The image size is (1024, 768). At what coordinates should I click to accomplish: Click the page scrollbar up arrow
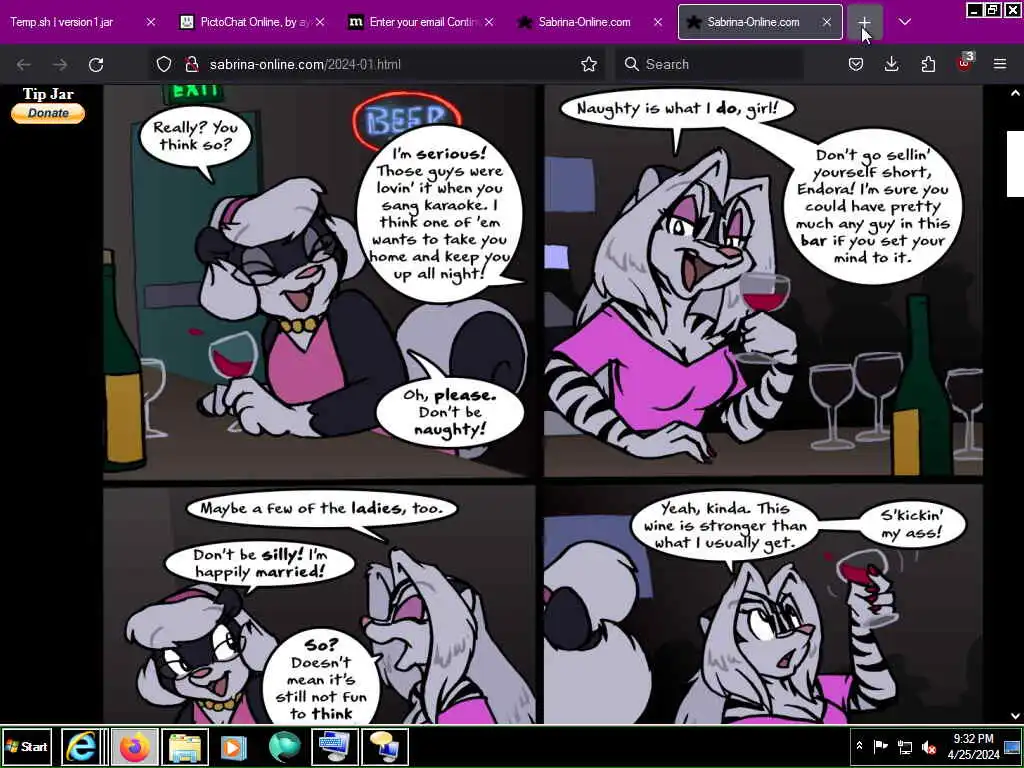tap(1015, 93)
